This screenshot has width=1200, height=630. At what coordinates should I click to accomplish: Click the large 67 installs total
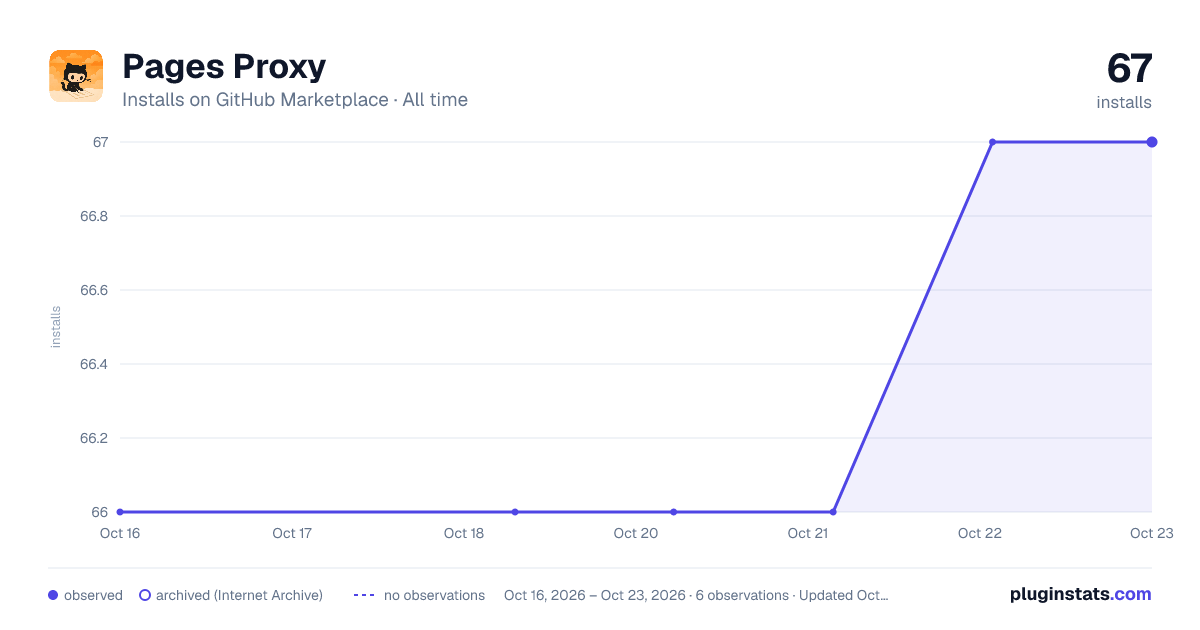(x=1129, y=68)
